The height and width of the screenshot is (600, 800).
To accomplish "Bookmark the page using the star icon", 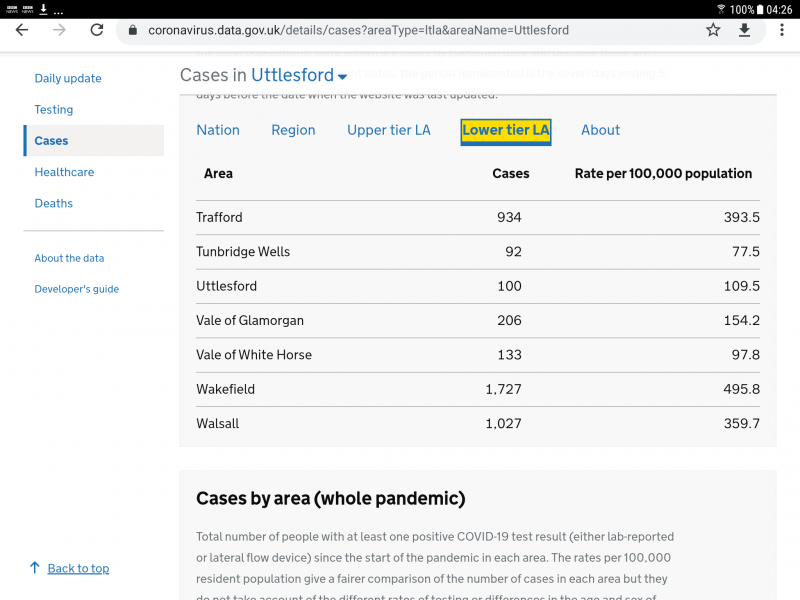I will [x=713, y=31].
